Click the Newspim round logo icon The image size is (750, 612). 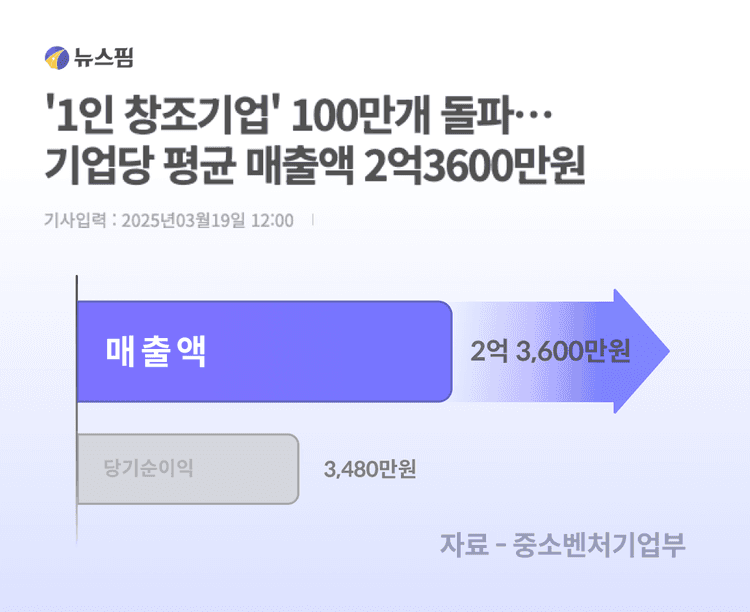click(57, 58)
